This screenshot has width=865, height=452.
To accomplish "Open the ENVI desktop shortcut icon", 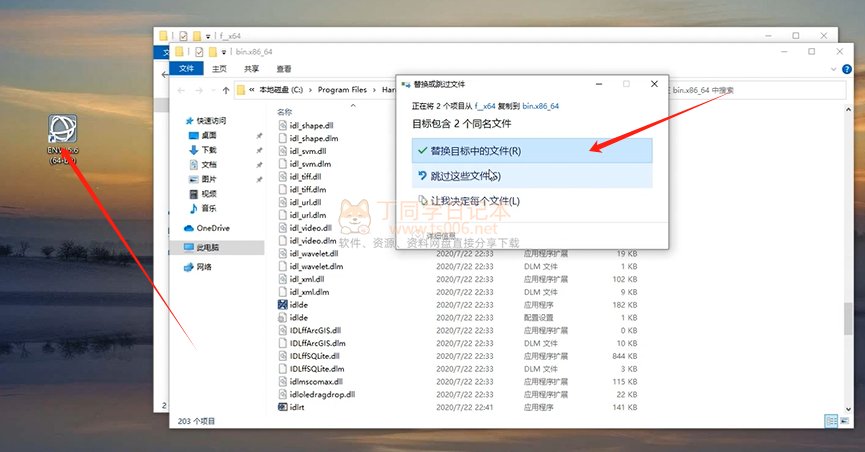I will pos(63,131).
